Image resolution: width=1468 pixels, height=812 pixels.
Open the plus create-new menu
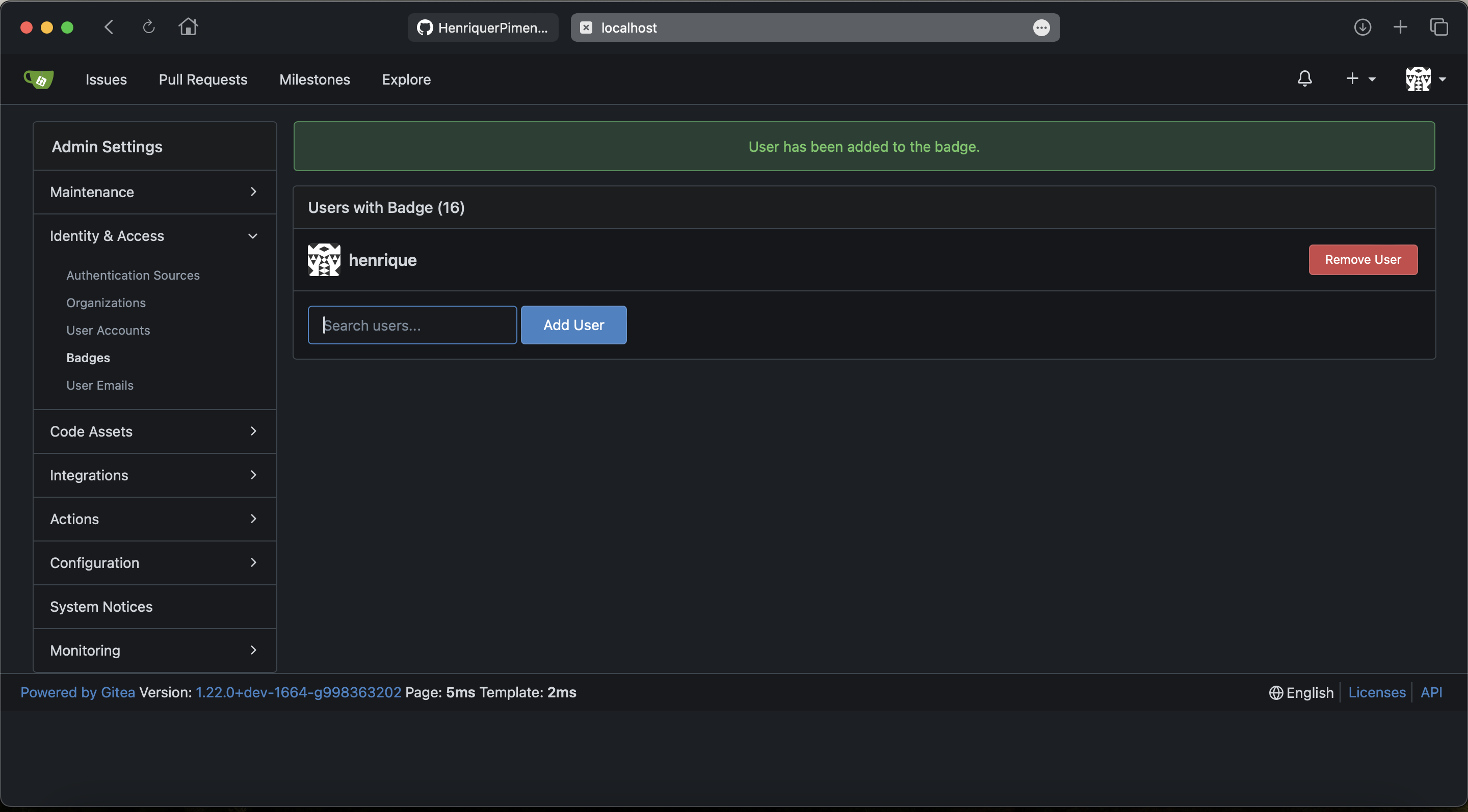coord(1360,78)
